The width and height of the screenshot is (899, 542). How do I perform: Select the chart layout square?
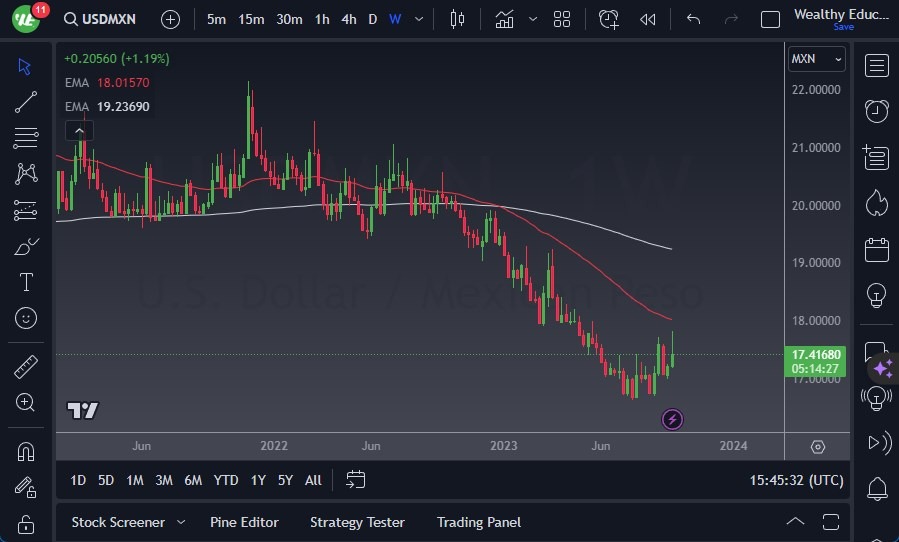[x=770, y=20]
